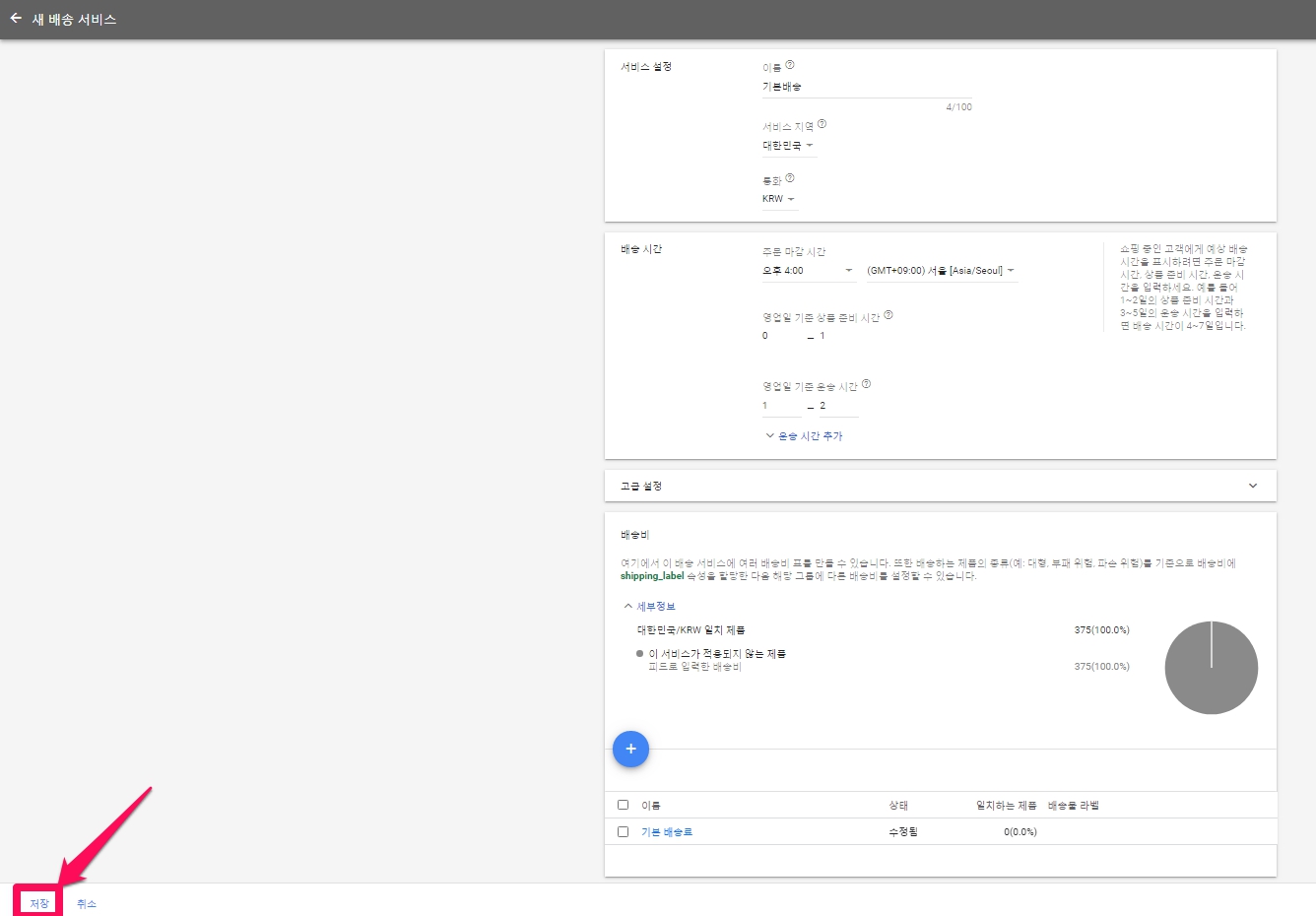Open the 오후 4:00 cutoff time dropdown
1316x916 pixels.
click(807, 271)
